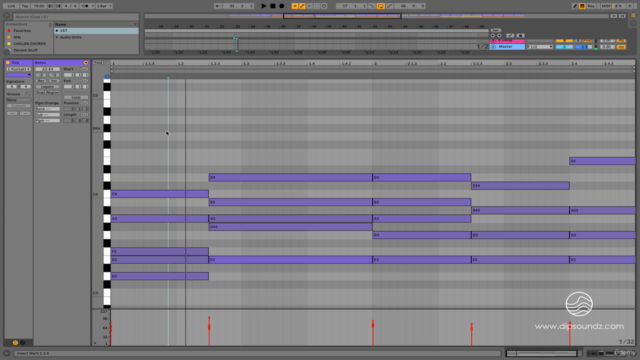Toggle the MIDI editor preview headphone icon
640x360 pixels.
pyautogui.click(x=107, y=76)
